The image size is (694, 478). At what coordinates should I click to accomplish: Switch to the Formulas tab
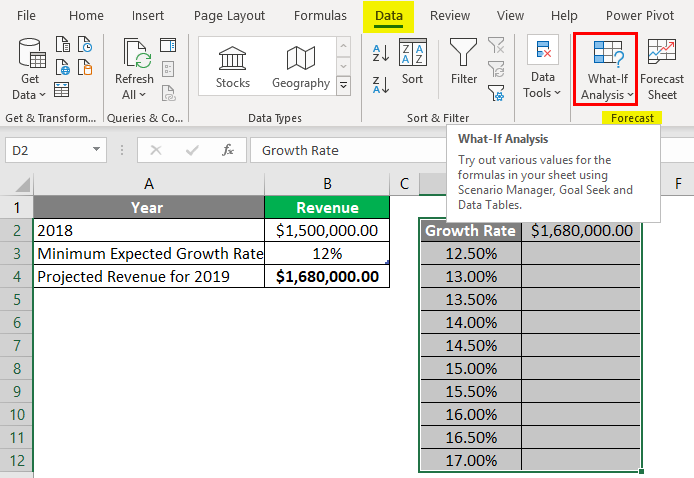click(321, 16)
